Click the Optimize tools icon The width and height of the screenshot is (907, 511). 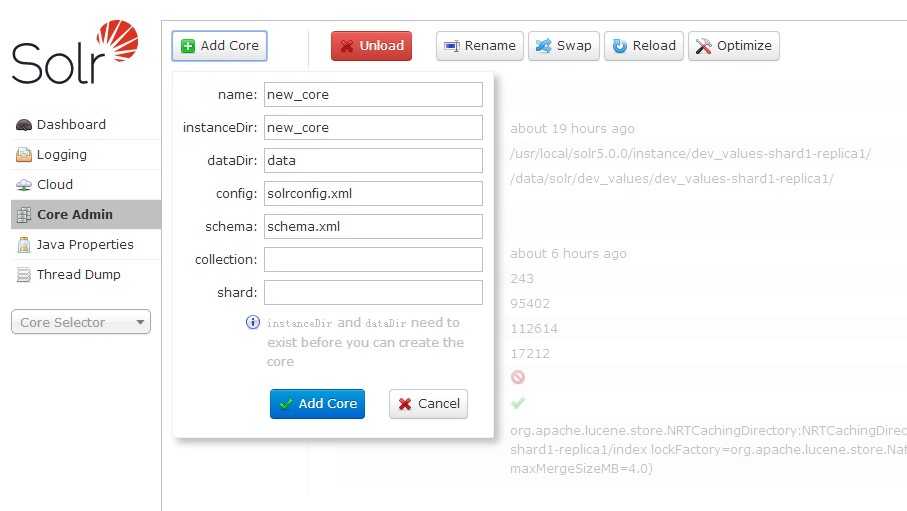coord(703,46)
